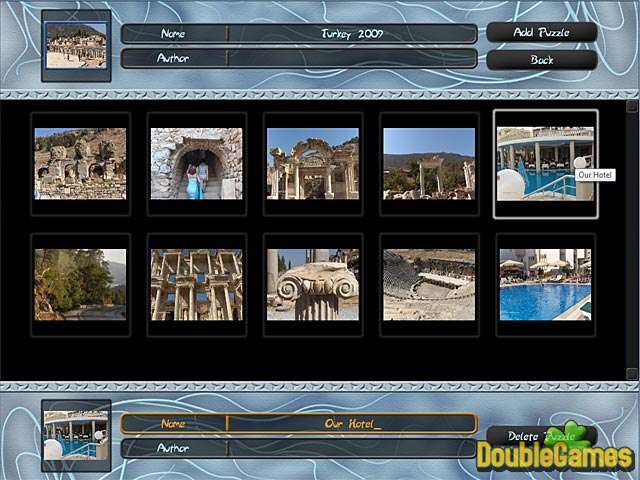Image resolution: width=640 pixels, height=480 pixels.
Task: Select the temple gate columns photo thumbnail
Action: 312,163
